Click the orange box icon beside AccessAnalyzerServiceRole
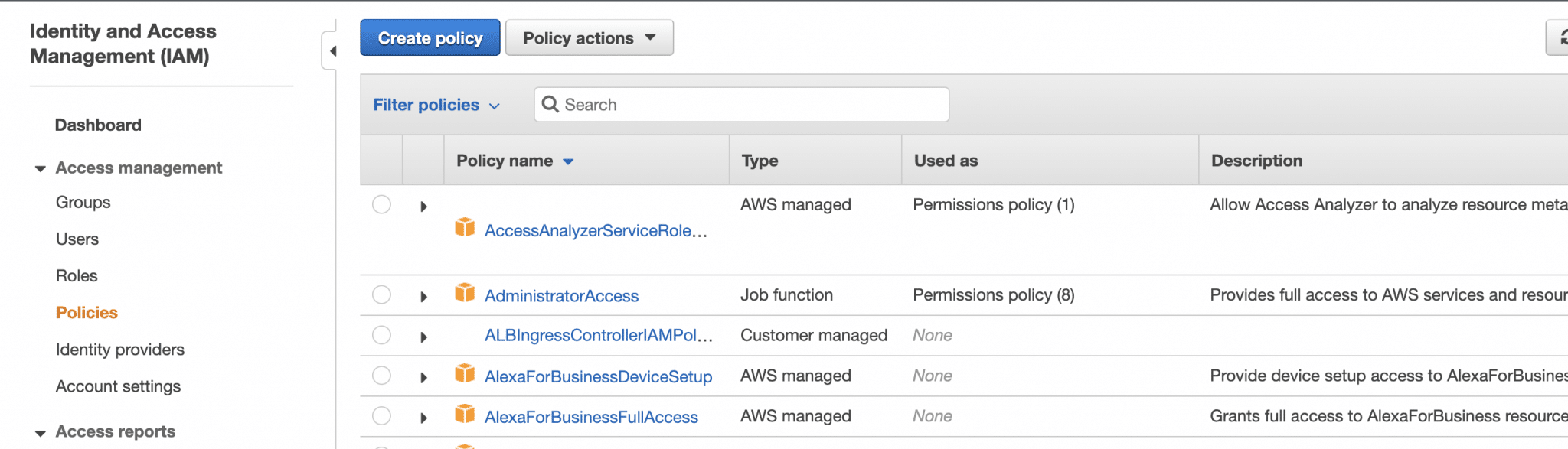1568x449 pixels. point(465,227)
